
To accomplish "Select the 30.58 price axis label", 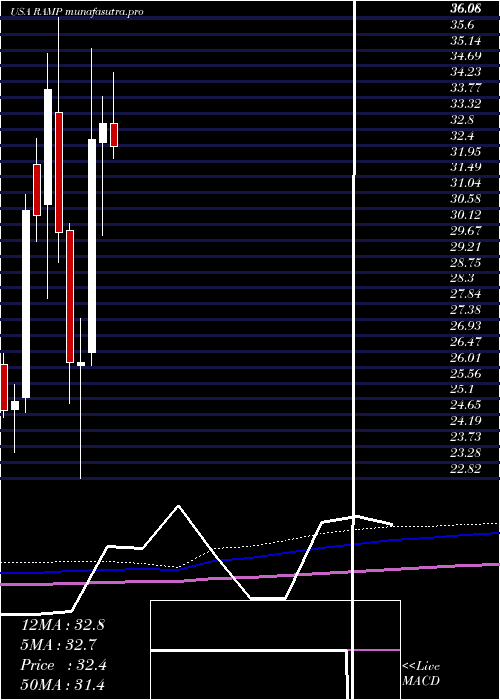I will (466, 199).
